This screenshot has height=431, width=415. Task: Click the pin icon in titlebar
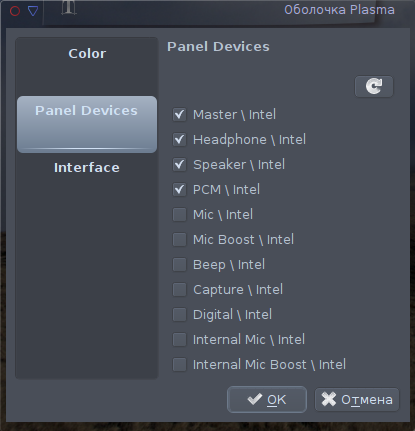tap(69, 7)
